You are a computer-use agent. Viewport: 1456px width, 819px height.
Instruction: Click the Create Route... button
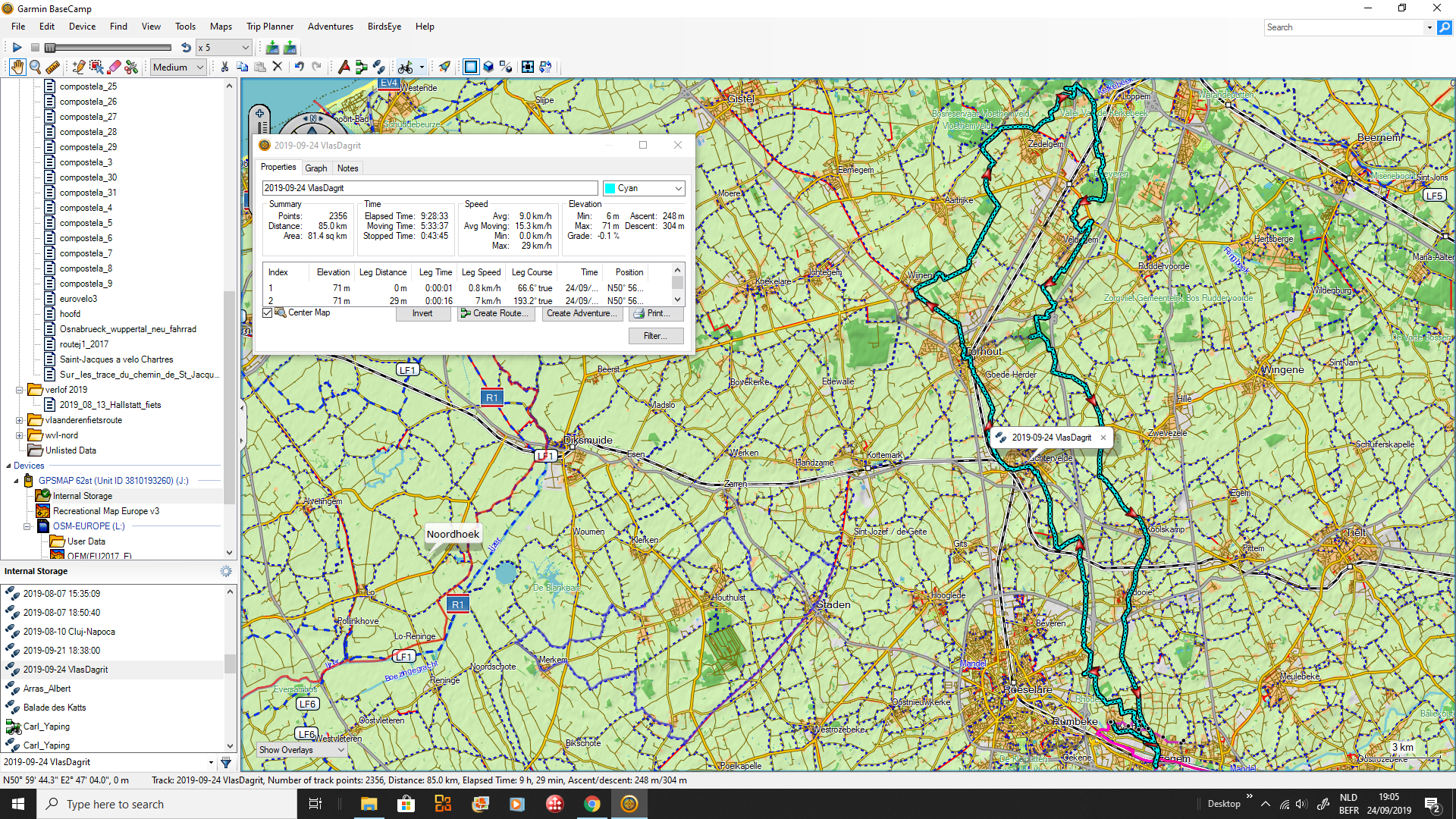pyautogui.click(x=496, y=313)
